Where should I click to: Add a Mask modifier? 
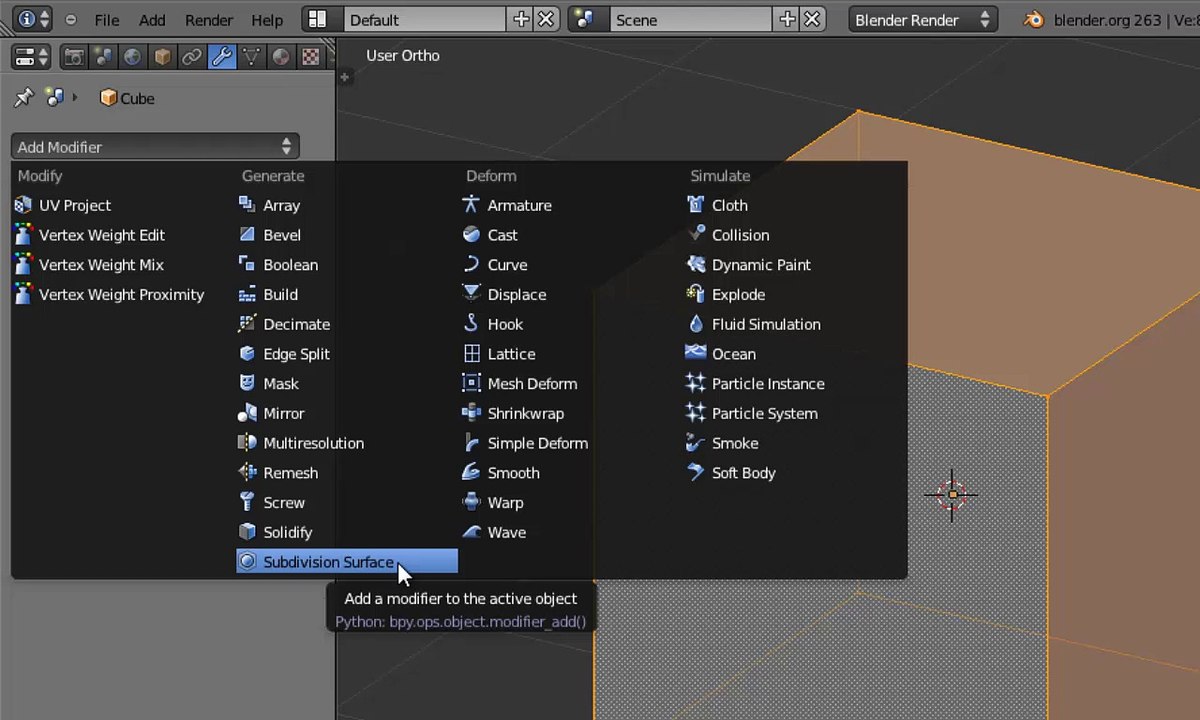pyautogui.click(x=268, y=384)
